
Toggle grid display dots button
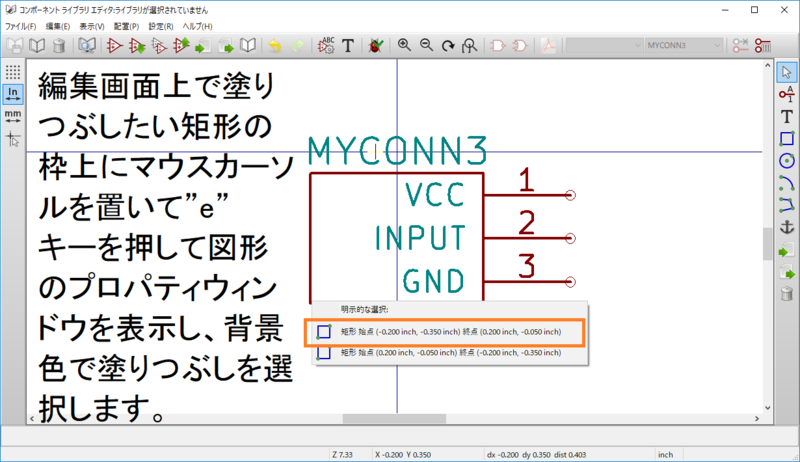tap(13, 72)
